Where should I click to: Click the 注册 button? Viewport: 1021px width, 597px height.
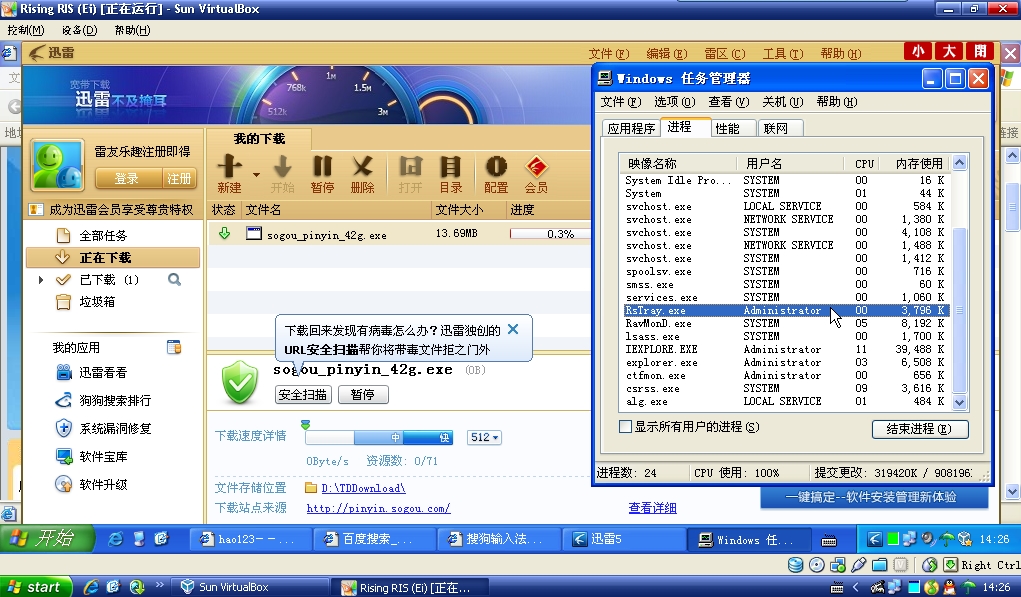tap(178, 178)
